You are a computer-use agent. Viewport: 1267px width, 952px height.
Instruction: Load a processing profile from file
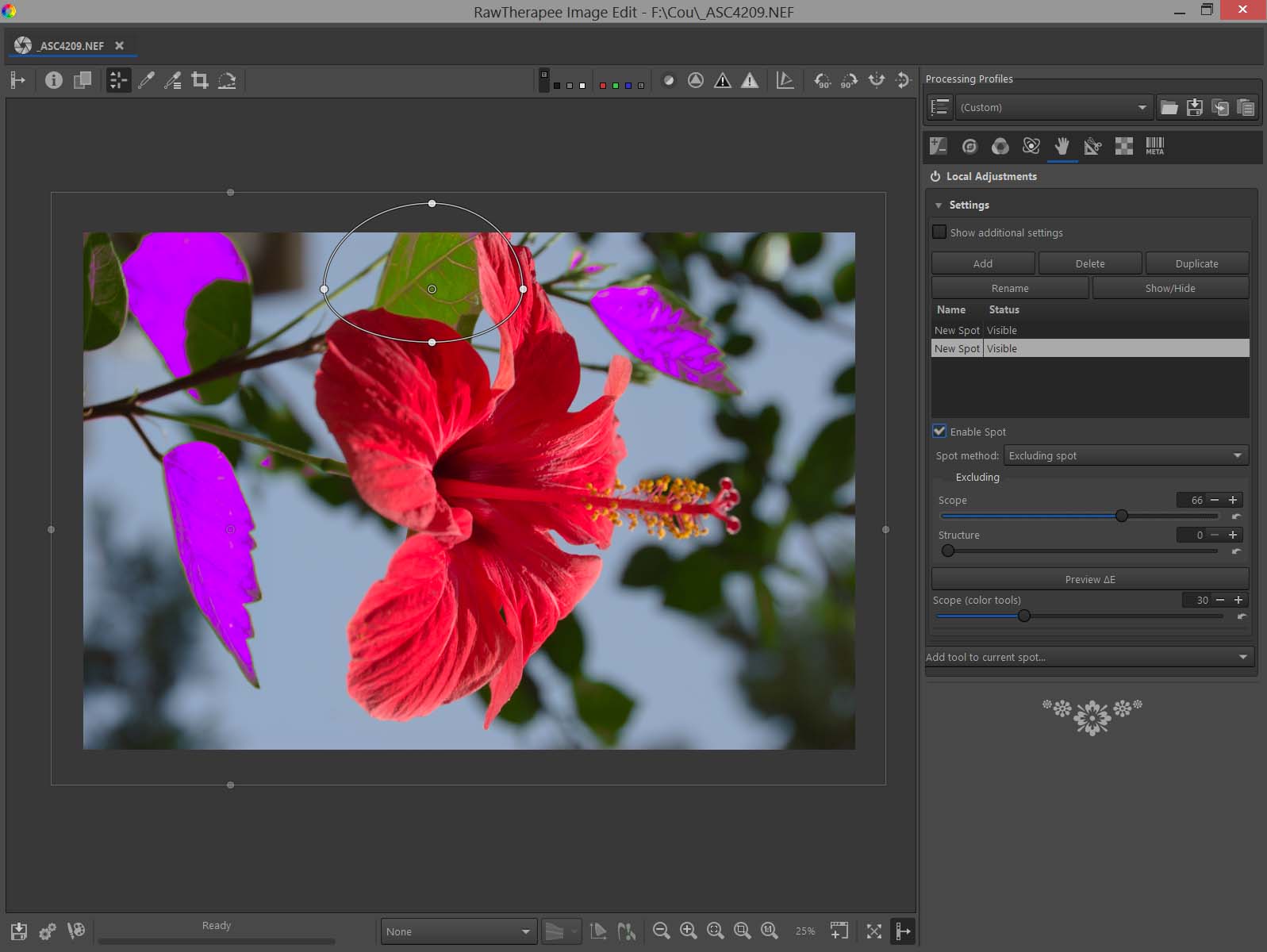tap(1169, 107)
